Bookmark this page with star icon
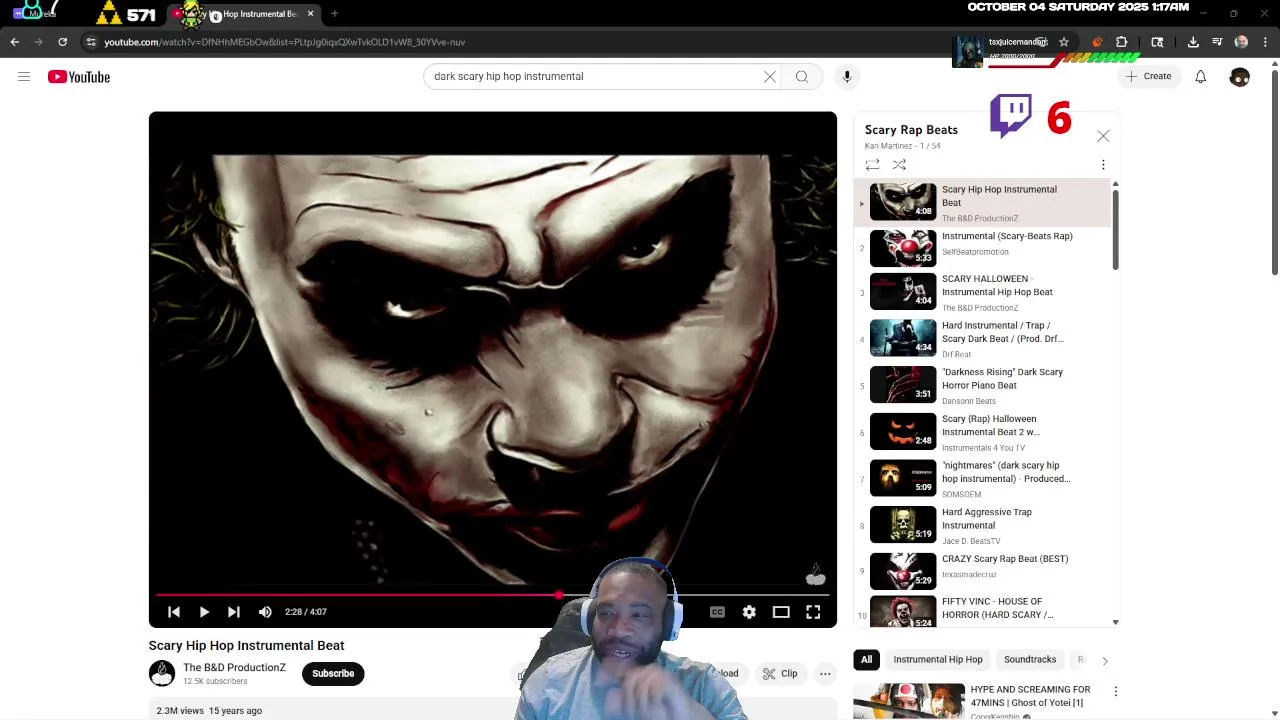The image size is (1280, 720). pyautogui.click(x=1064, y=42)
